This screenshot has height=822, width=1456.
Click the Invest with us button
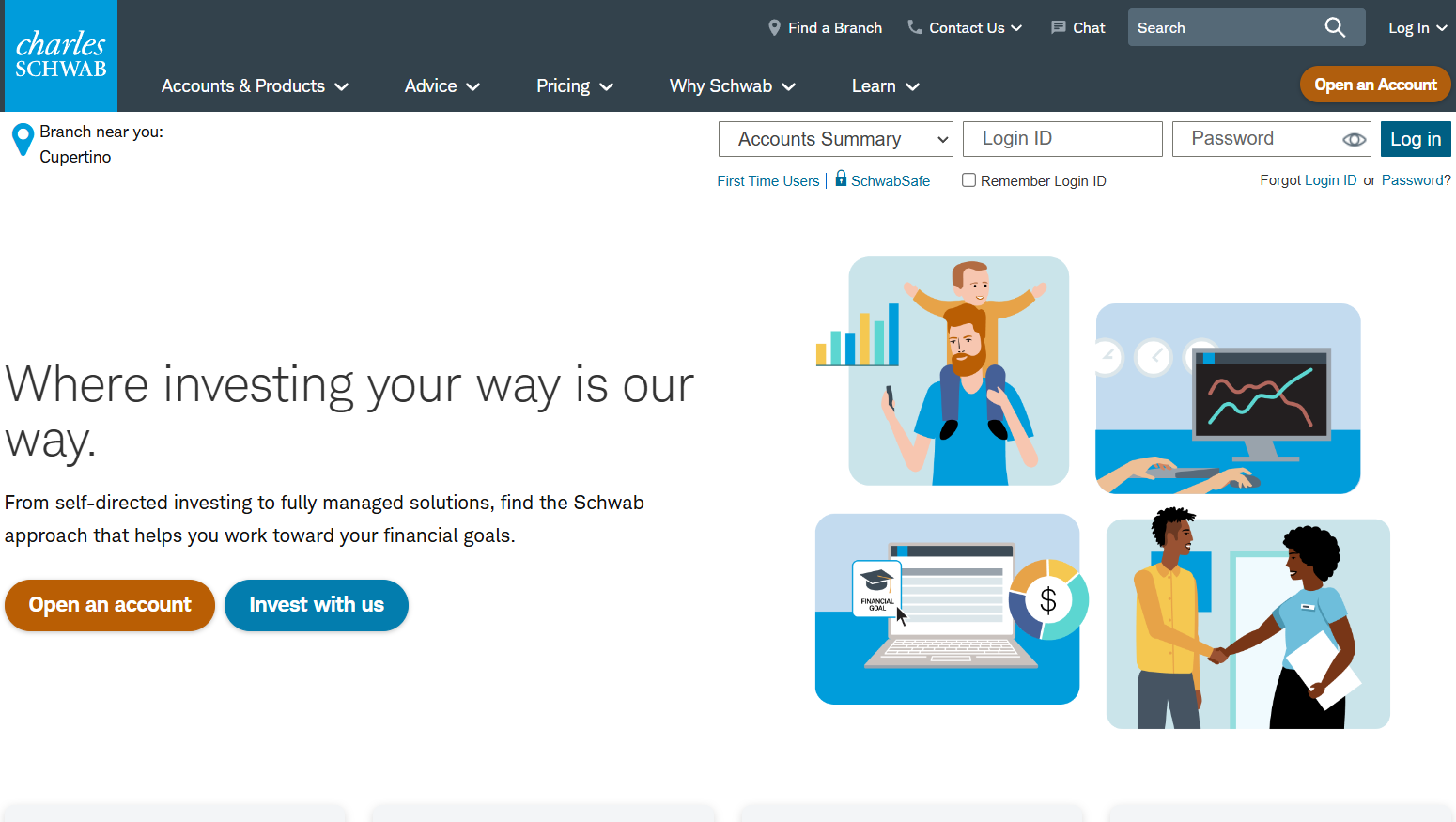317,605
